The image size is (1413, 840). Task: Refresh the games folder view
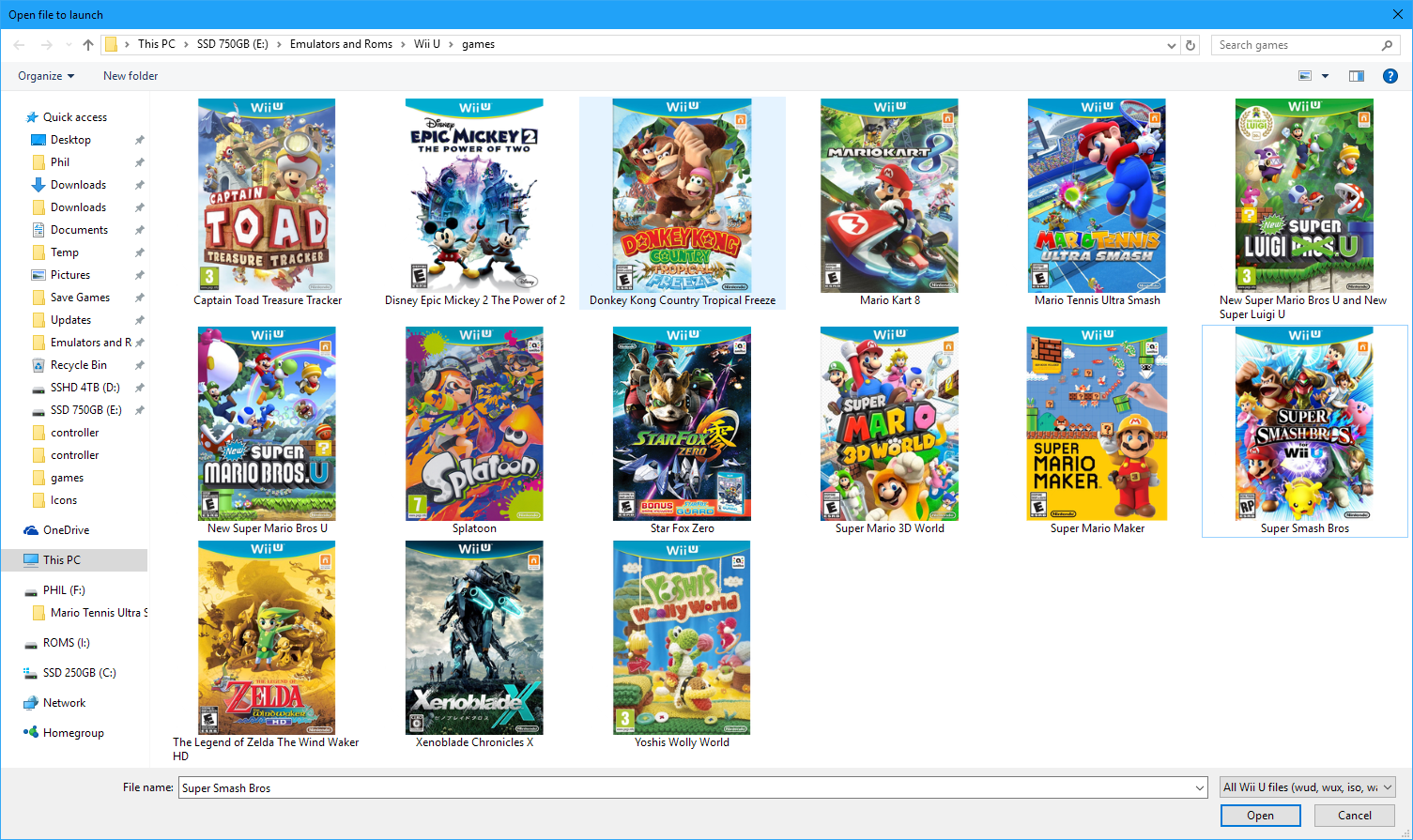pyautogui.click(x=1190, y=44)
